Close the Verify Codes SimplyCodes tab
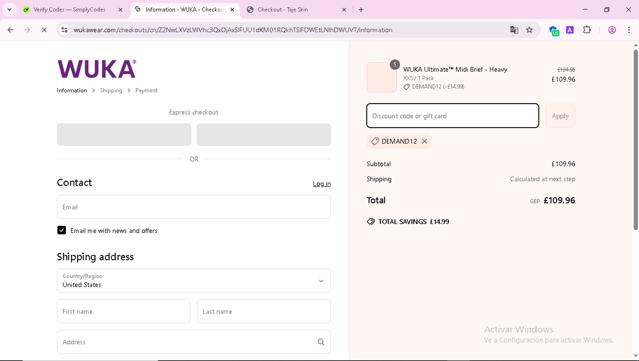The image size is (639, 361). [120, 9]
